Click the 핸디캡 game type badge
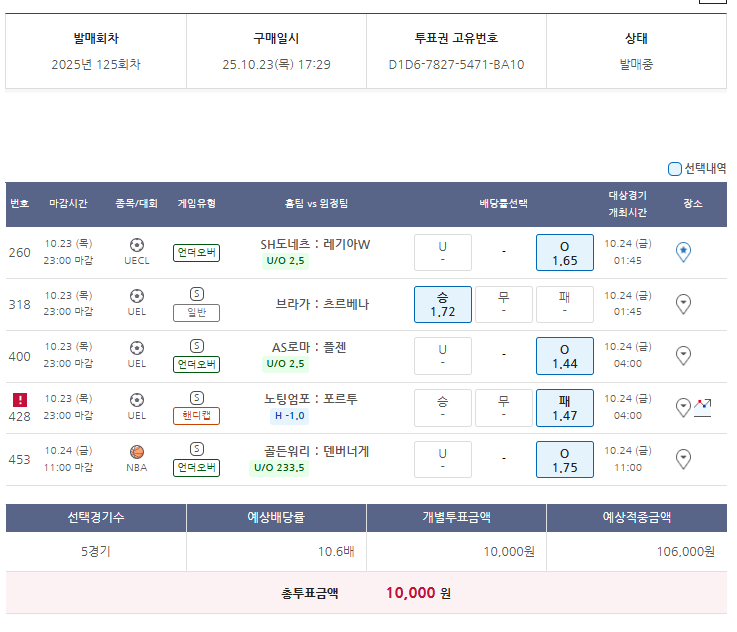737x632 pixels. click(x=196, y=416)
